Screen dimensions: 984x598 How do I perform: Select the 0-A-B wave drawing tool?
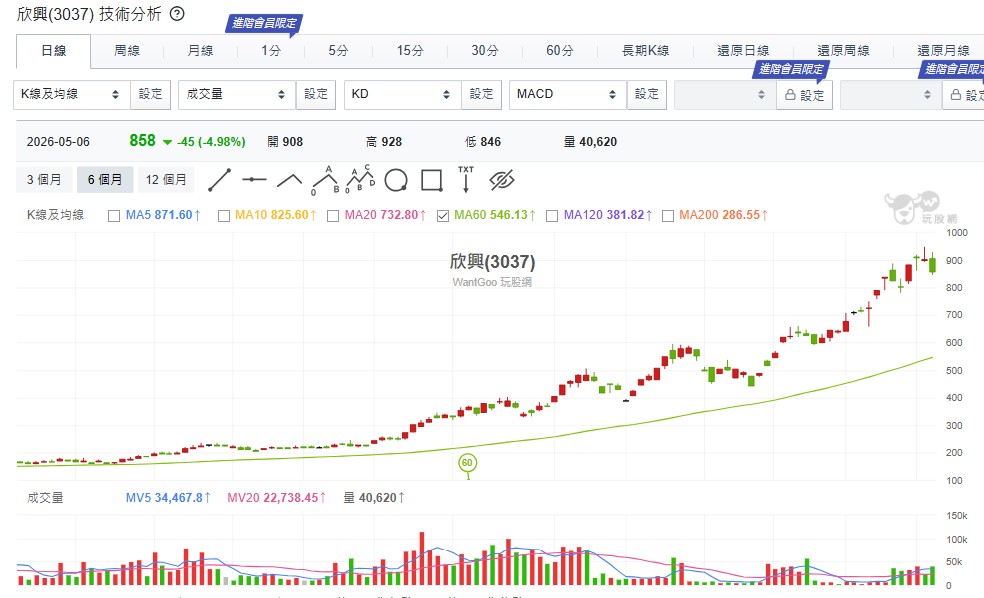pyautogui.click(x=326, y=180)
